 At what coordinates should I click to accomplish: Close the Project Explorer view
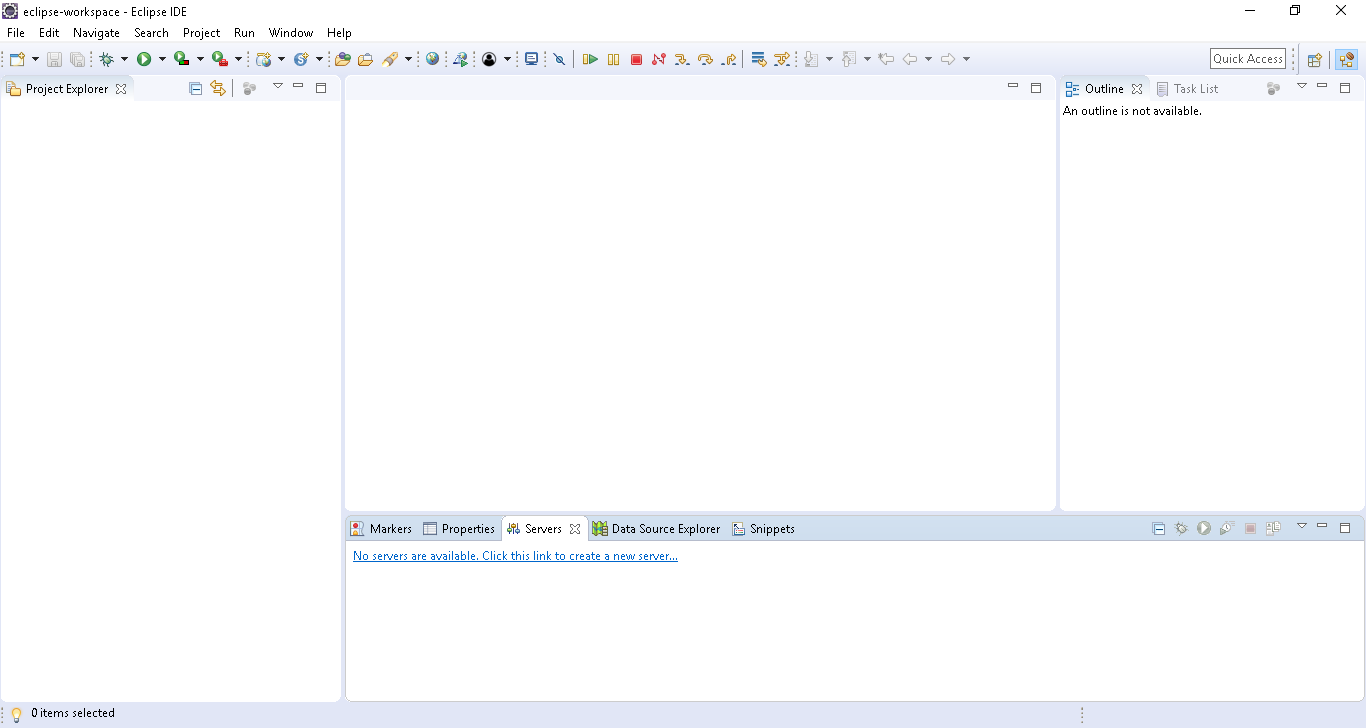[121, 89]
